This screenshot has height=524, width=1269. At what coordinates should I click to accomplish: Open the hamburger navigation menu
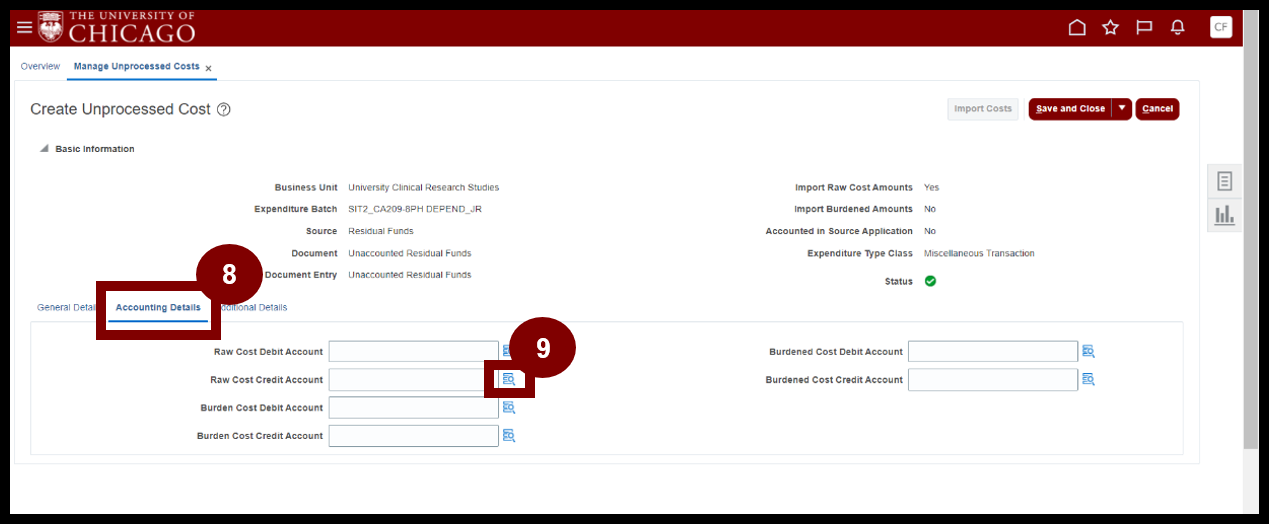tap(24, 27)
